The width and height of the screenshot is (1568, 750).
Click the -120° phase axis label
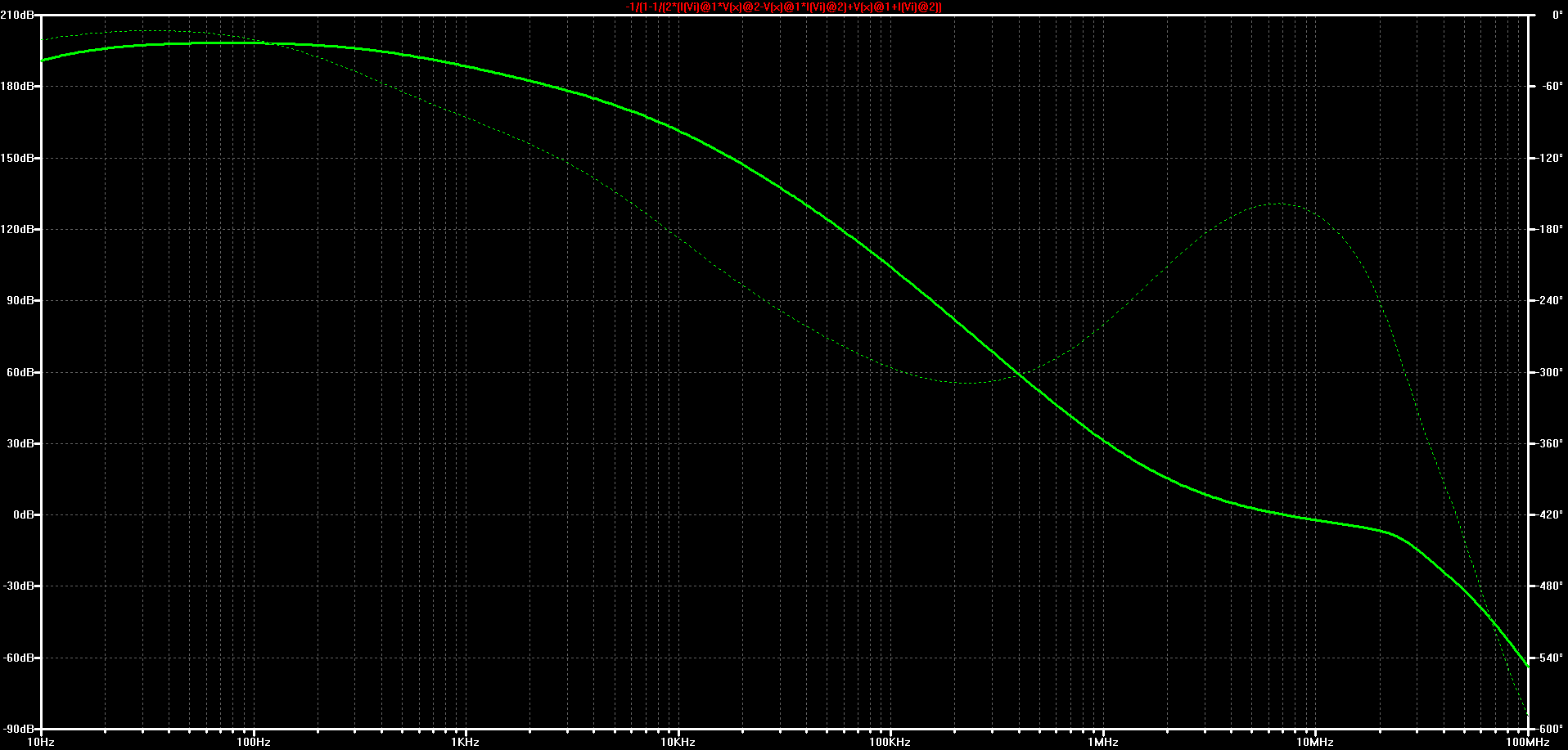pyautogui.click(x=1549, y=158)
